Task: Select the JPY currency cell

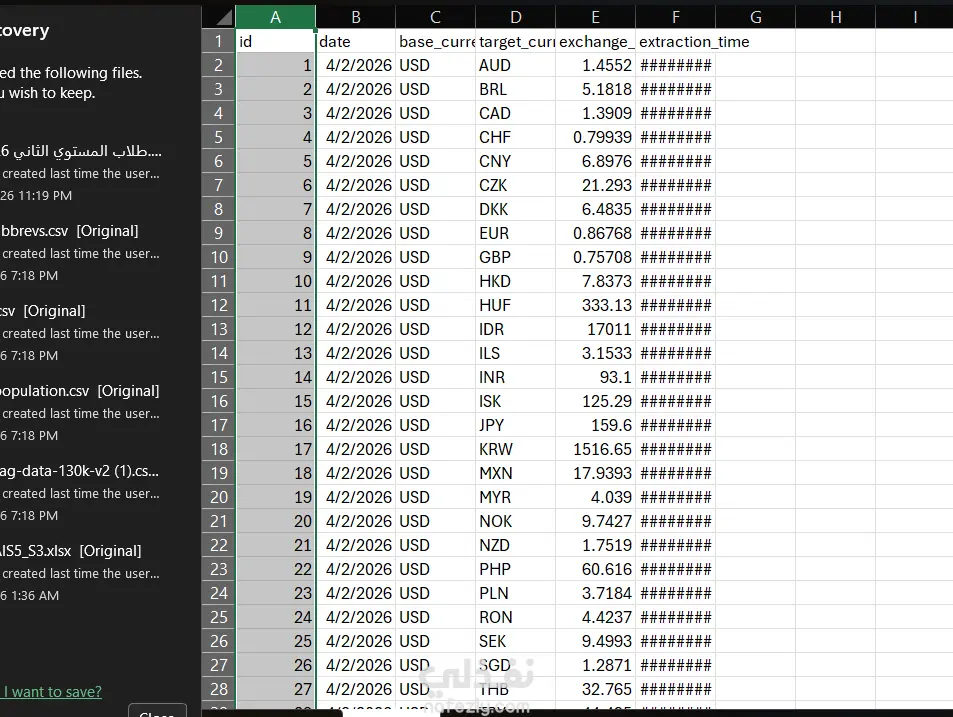Action: pos(515,425)
